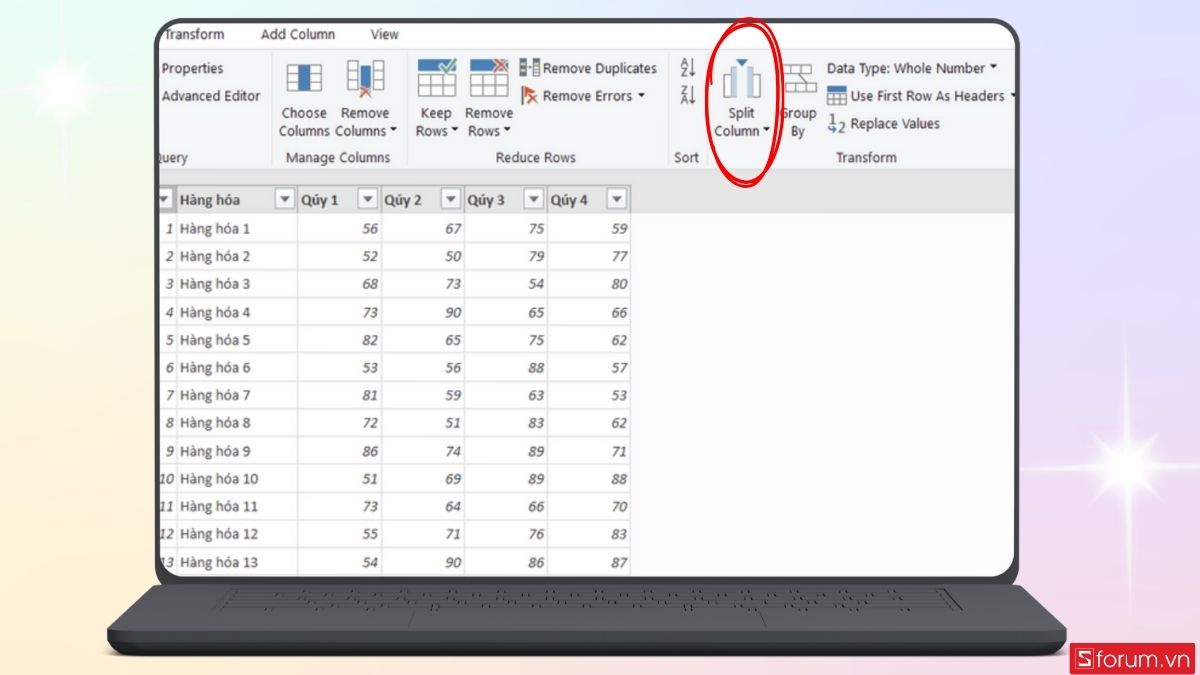
Task: Expand the Remove Errors dropdown
Action: [641, 96]
